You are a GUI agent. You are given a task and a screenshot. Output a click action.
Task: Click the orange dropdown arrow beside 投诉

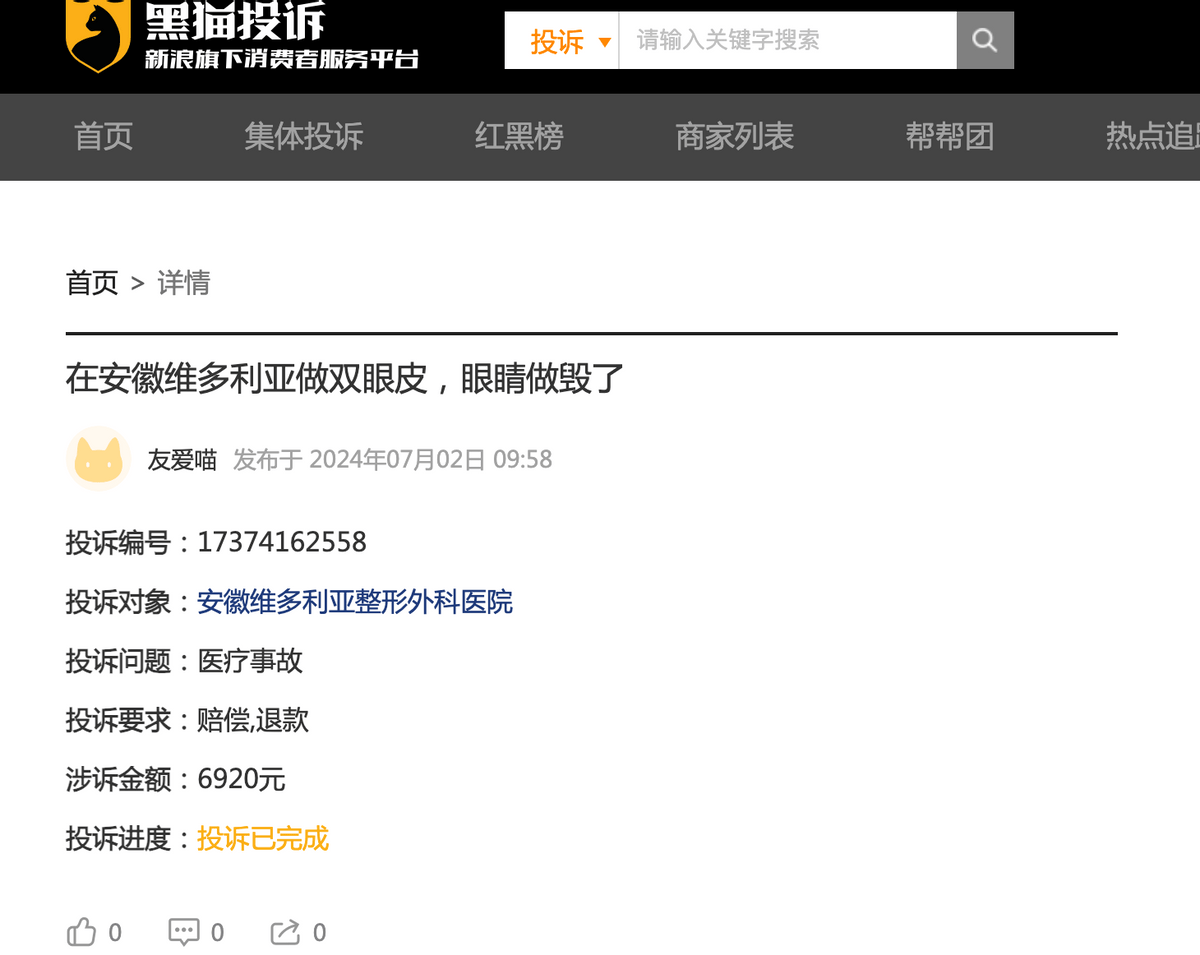[x=604, y=42]
